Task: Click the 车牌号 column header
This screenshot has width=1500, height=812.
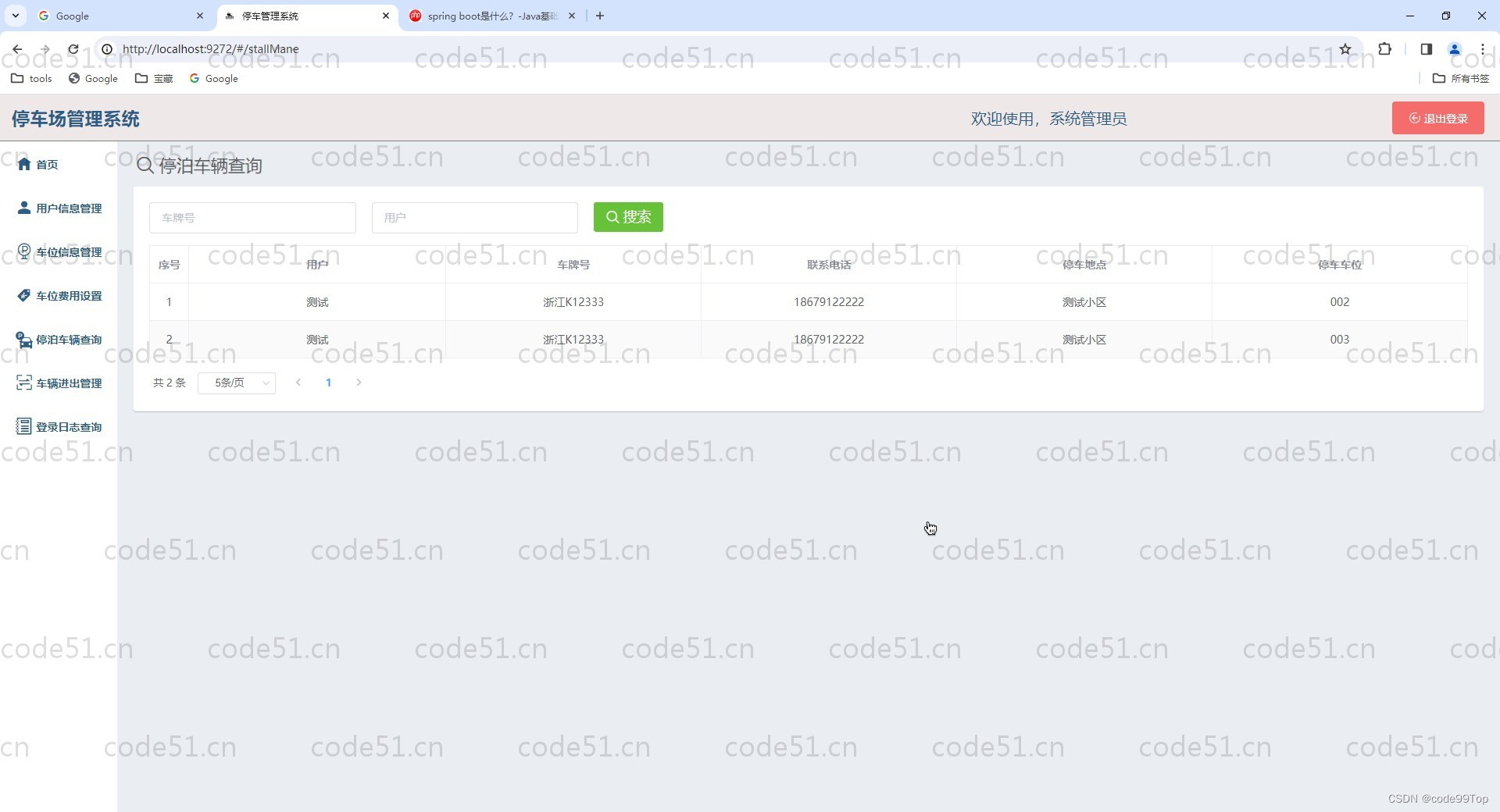Action: 573,265
